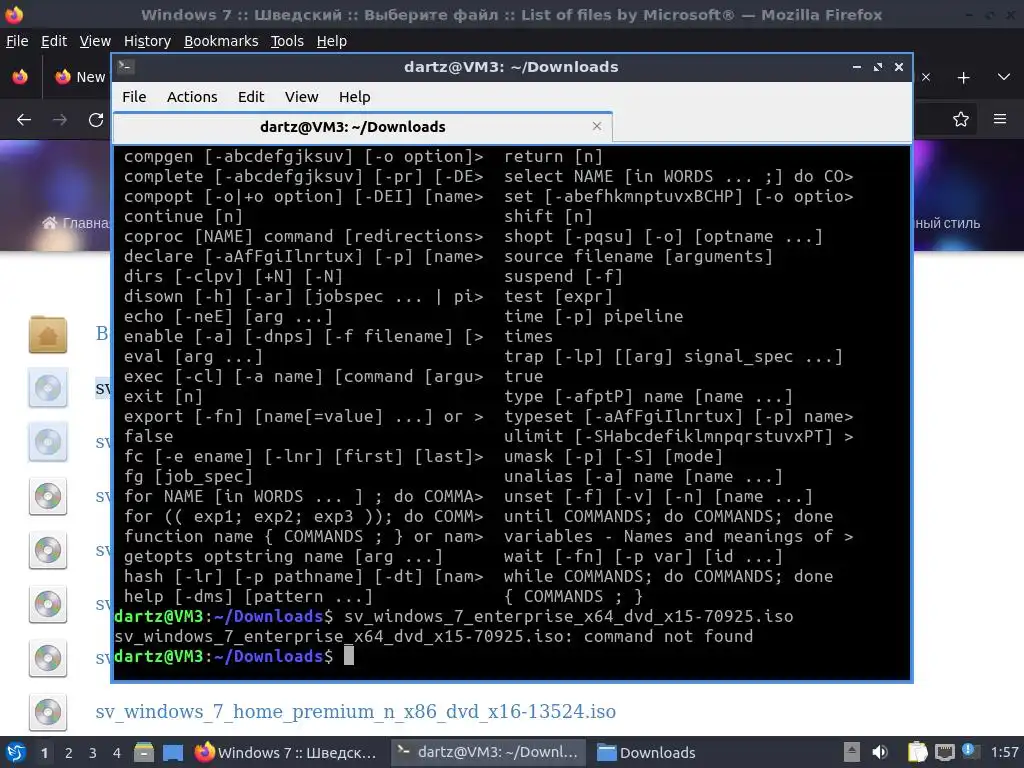Close the dartz@VM3 terminal tab
This screenshot has width=1024, height=768.
coord(596,126)
